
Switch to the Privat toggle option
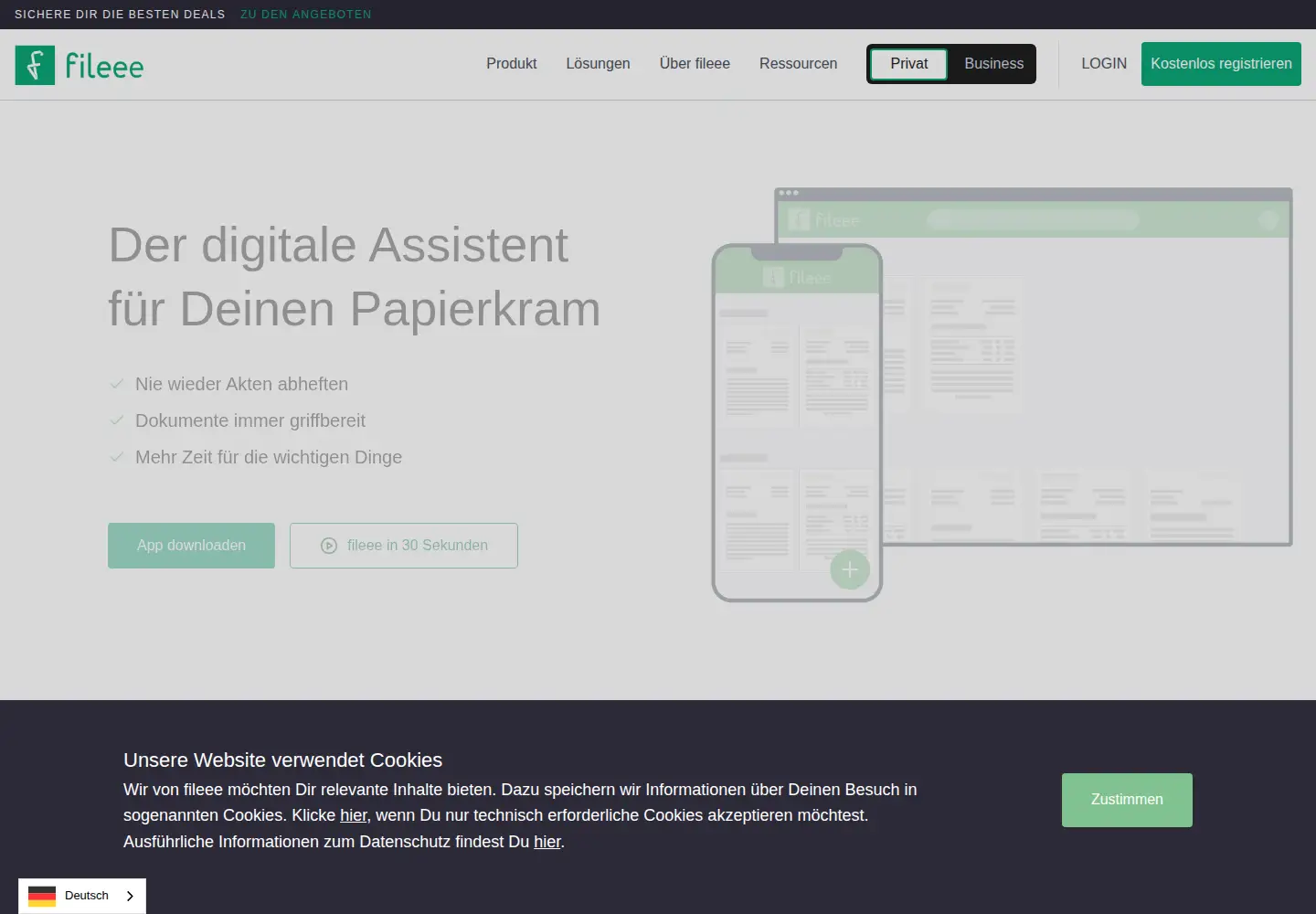[x=909, y=64]
